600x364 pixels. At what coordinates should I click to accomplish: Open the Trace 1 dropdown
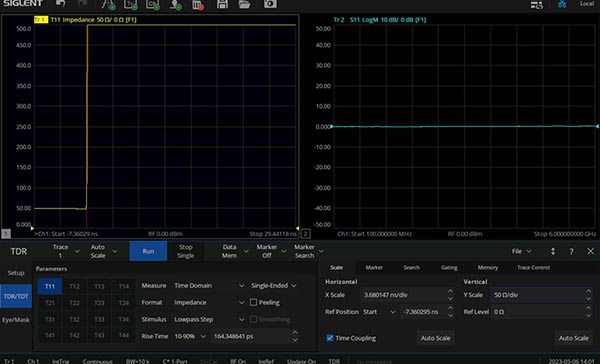tap(65, 251)
